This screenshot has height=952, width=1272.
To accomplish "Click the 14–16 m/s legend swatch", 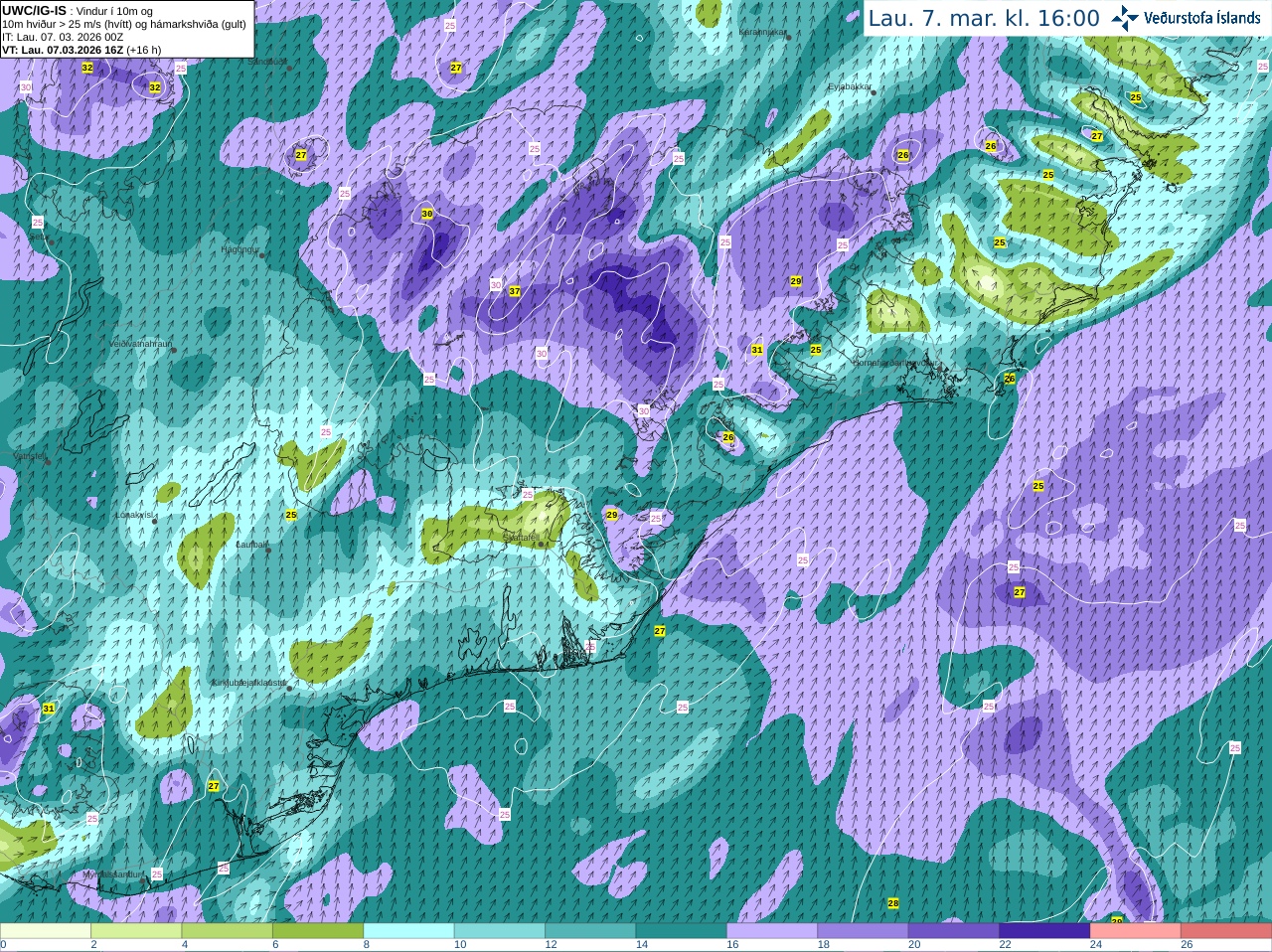I will (x=682, y=931).
